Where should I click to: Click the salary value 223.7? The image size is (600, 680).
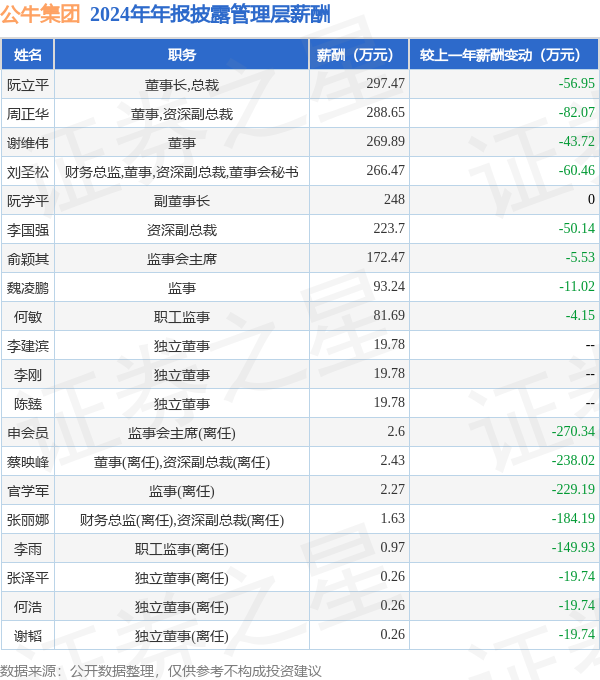tap(389, 229)
